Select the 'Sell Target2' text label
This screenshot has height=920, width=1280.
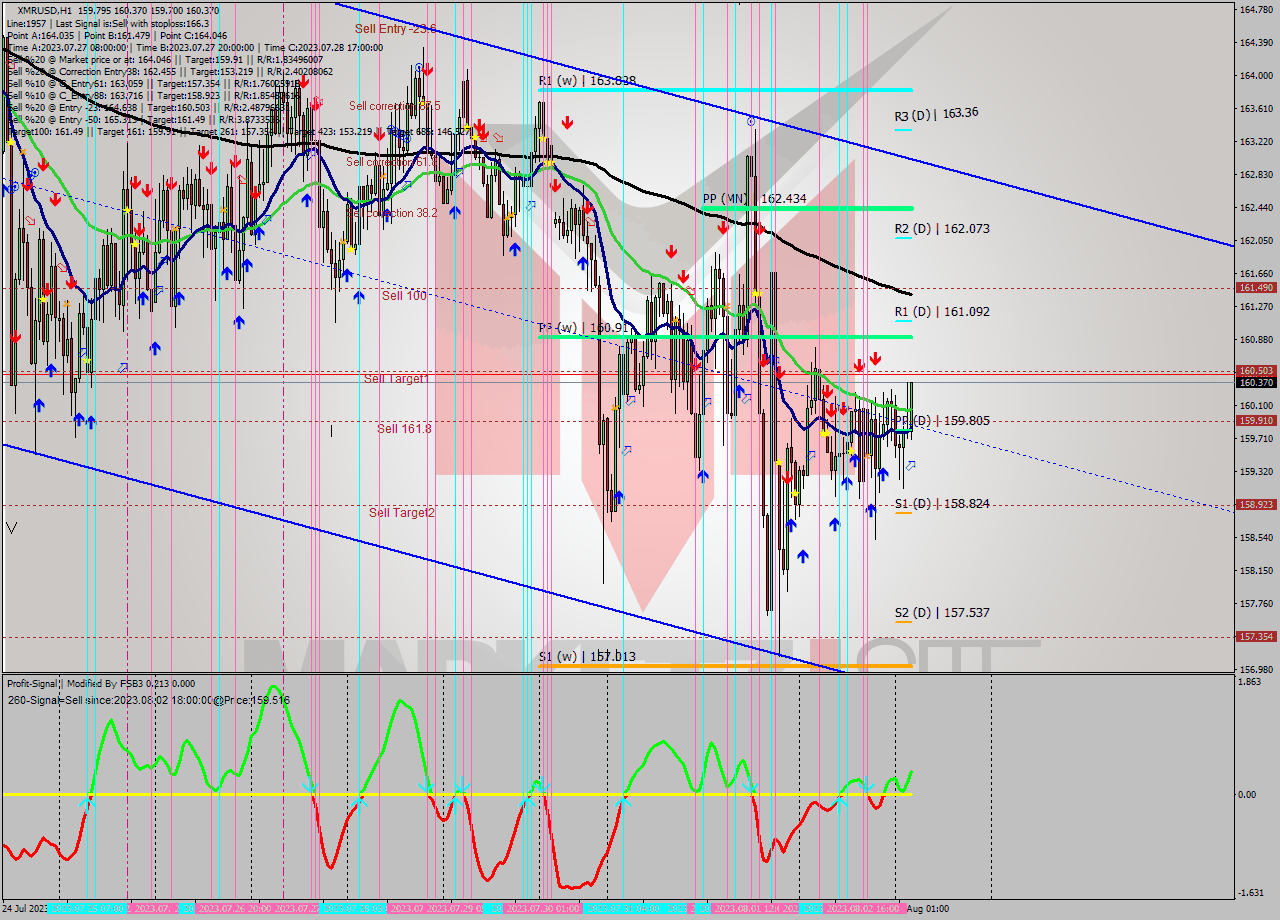click(401, 513)
